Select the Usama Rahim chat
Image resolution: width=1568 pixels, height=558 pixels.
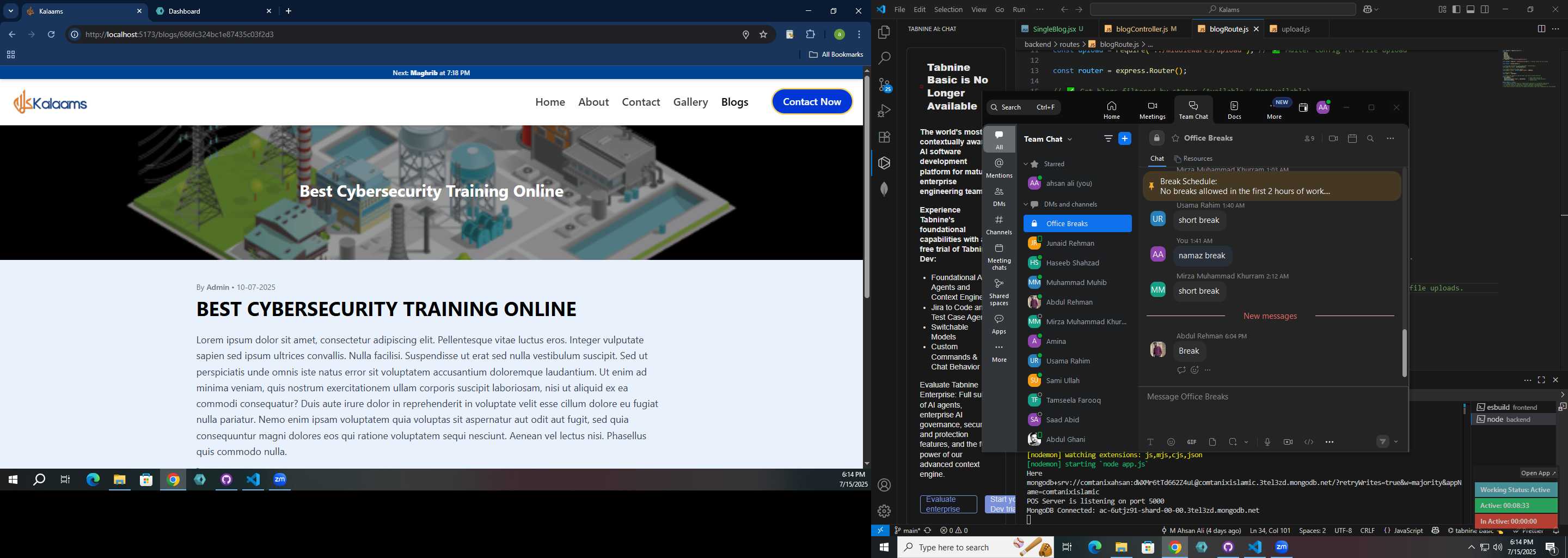point(1077,361)
